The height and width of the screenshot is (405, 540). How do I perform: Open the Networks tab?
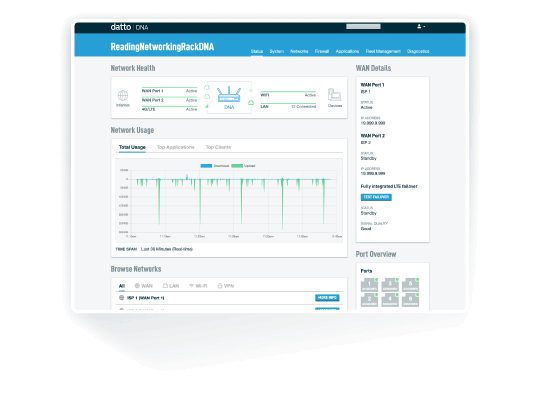tap(299, 51)
